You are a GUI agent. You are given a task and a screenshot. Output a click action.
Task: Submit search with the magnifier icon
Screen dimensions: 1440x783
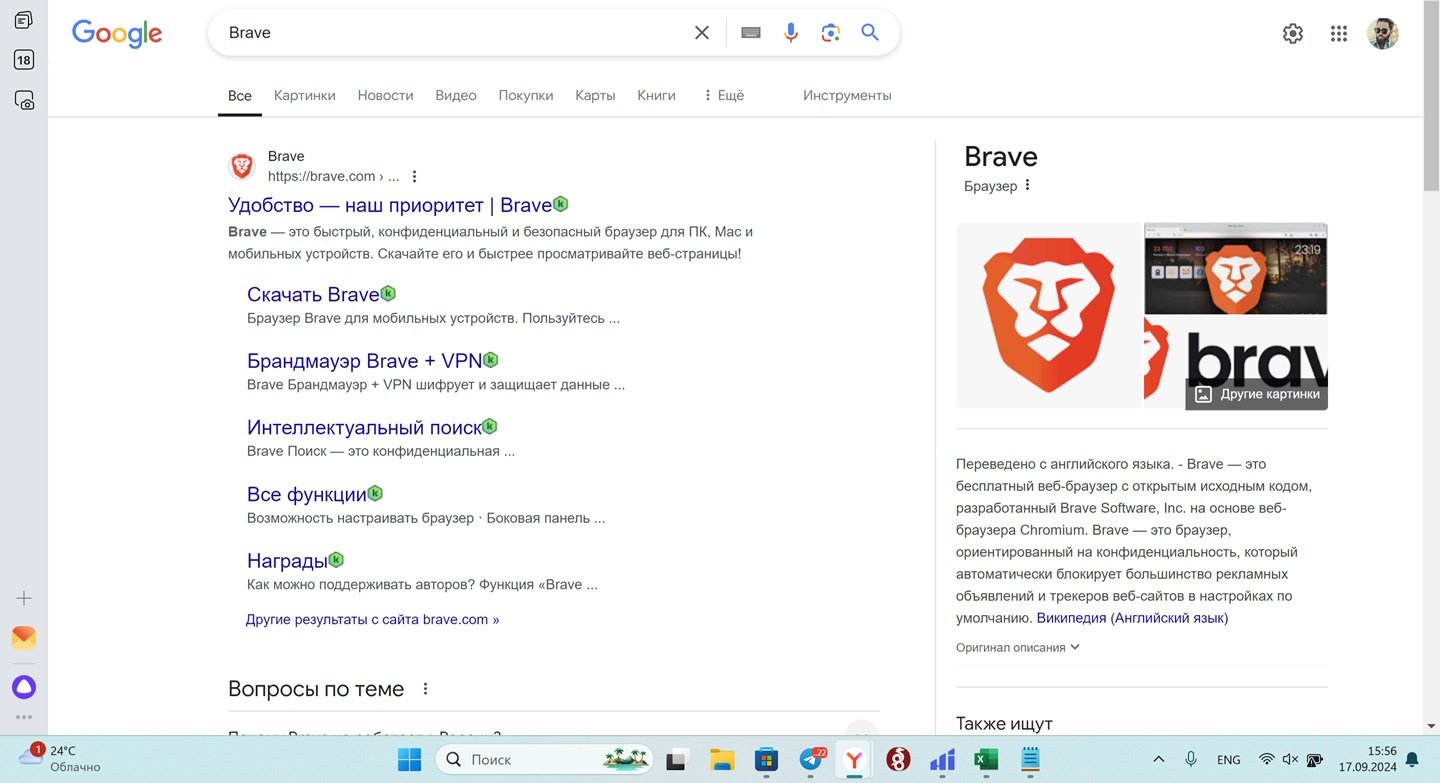pos(870,33)
